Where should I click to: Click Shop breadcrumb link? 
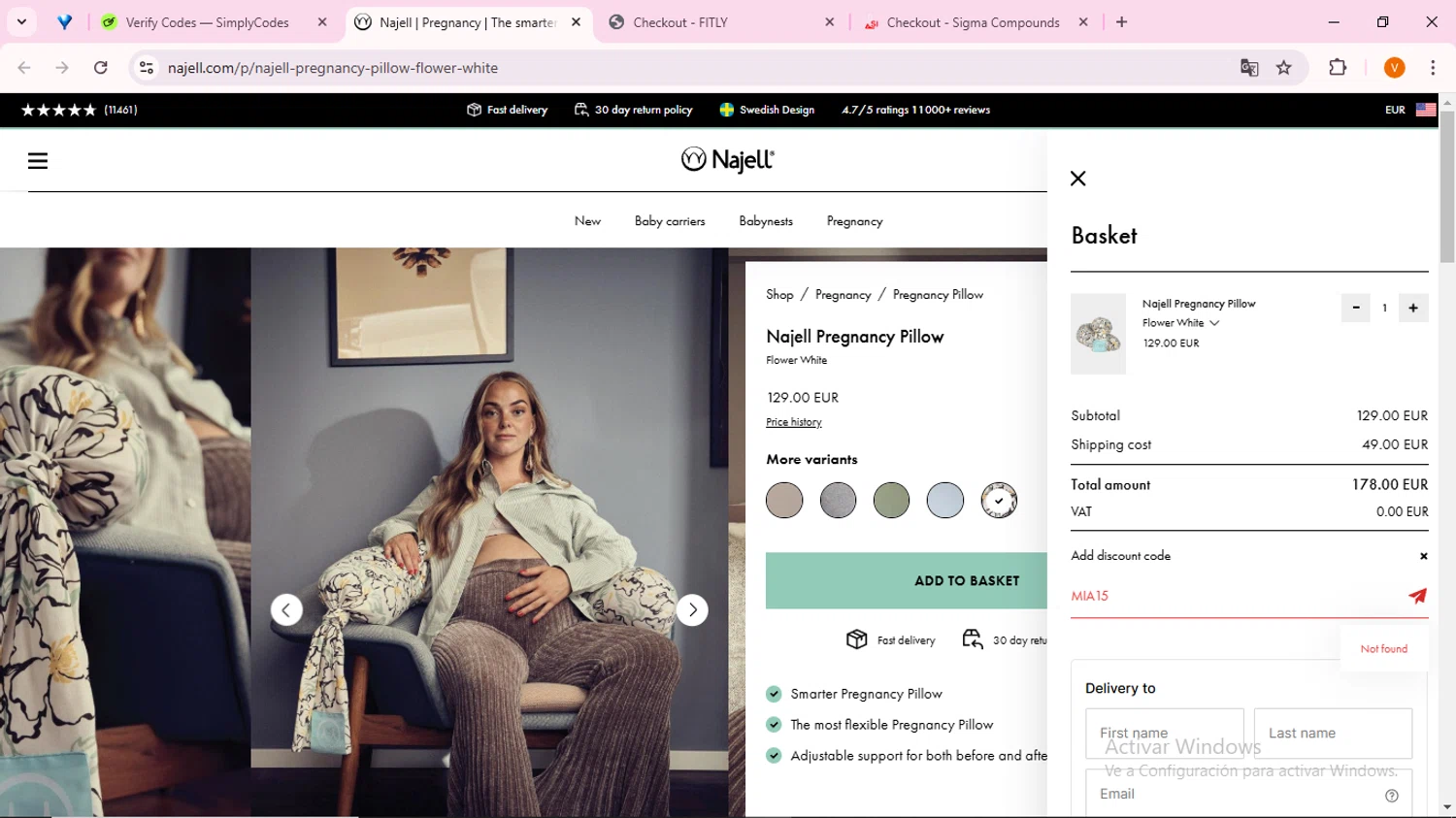click(779, 295)
